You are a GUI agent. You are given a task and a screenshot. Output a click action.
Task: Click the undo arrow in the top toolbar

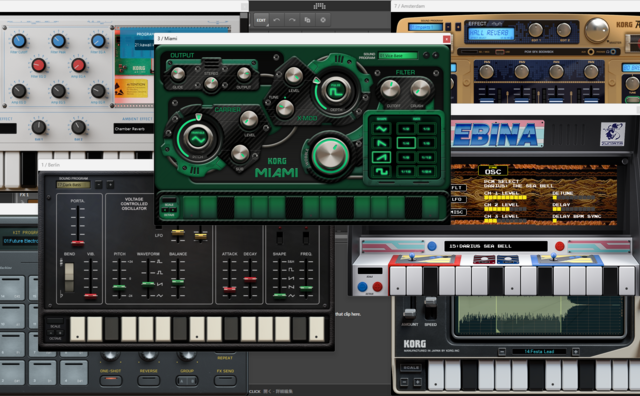tap(277, 20)
